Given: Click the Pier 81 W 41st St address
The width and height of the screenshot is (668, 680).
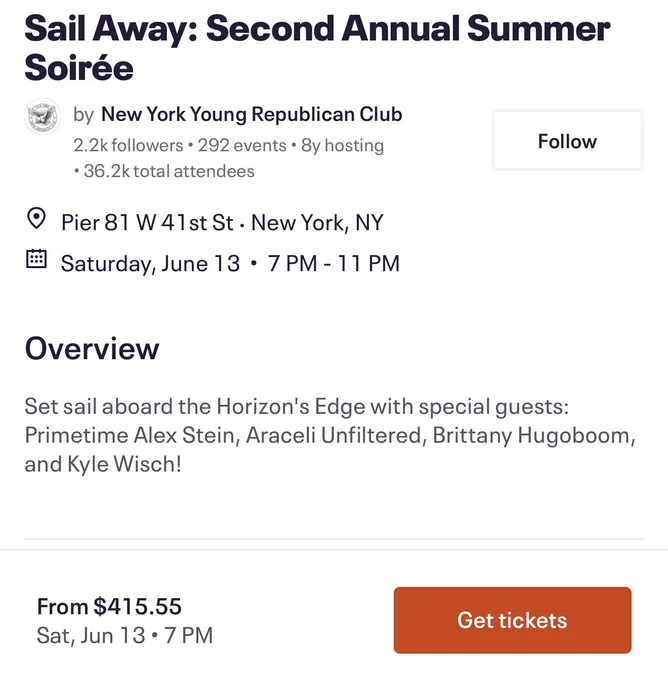Looking at the screenshot, I should click(147, 222).
